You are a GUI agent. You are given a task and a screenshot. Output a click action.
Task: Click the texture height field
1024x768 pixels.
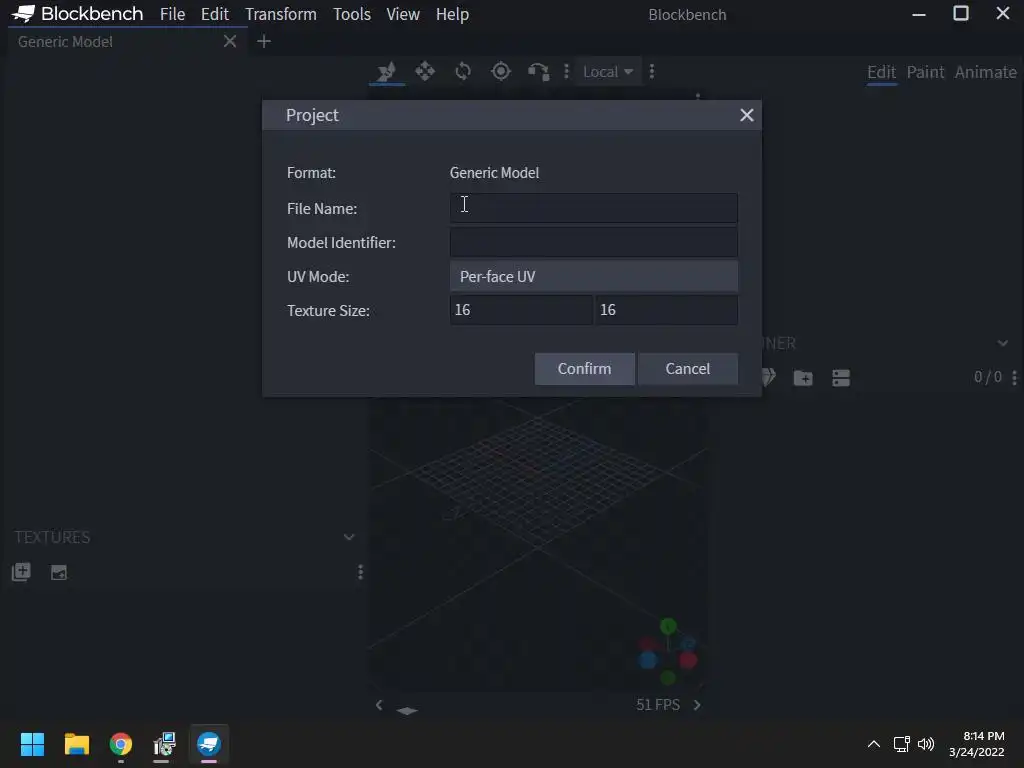pyautogui.click(x=666, y=310)
